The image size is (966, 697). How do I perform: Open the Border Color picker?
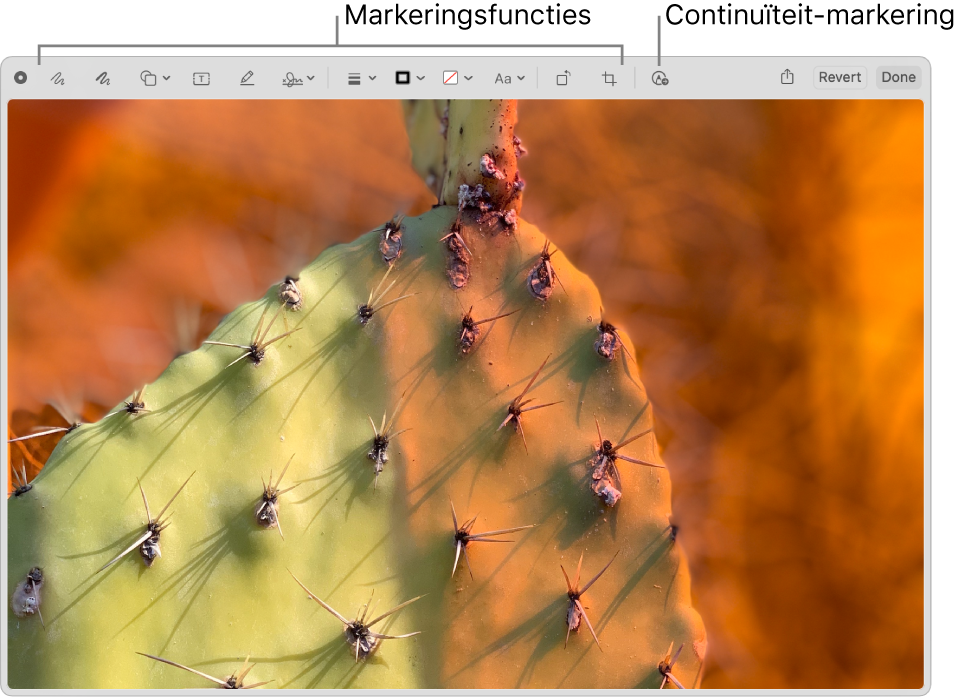pyautogui.click(x=410, y=78)
